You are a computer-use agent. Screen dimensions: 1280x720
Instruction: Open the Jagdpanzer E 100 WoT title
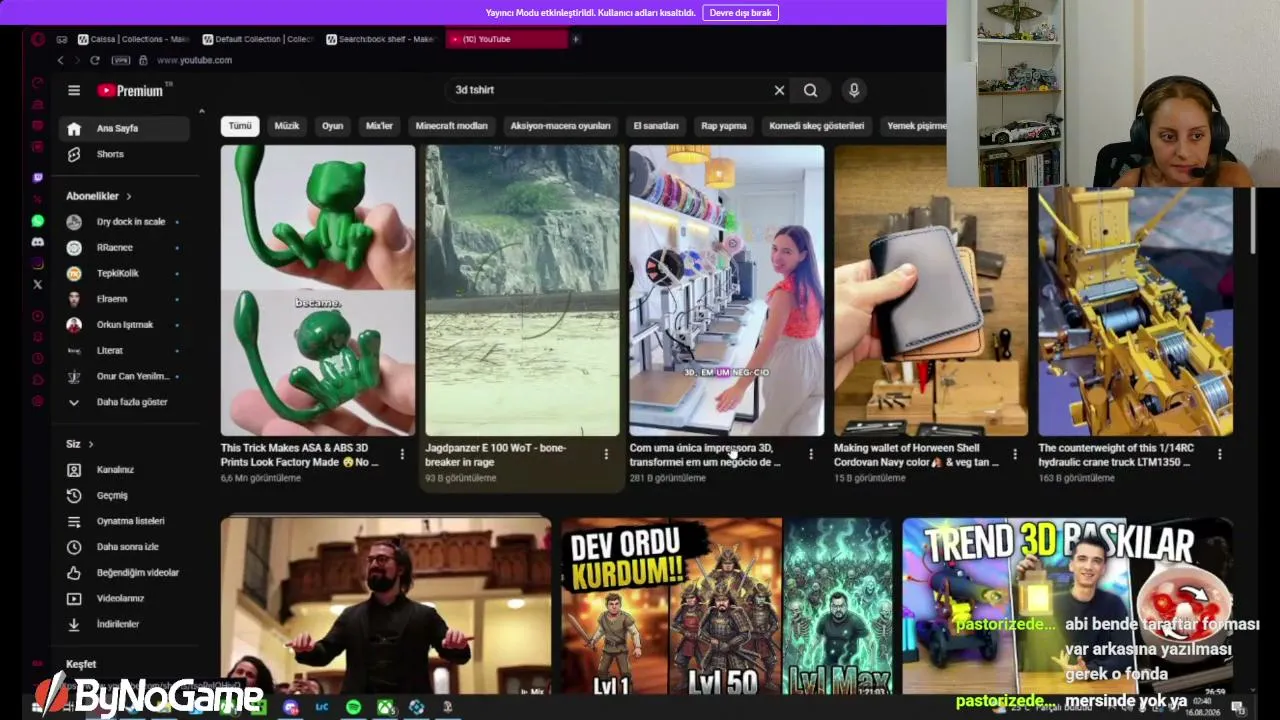[x=496, y=455]
